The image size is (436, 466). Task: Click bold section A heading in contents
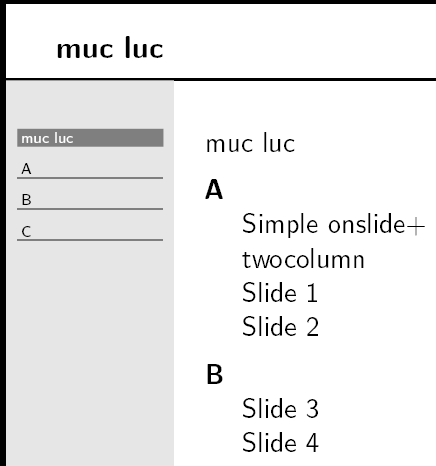pos(214,189)
